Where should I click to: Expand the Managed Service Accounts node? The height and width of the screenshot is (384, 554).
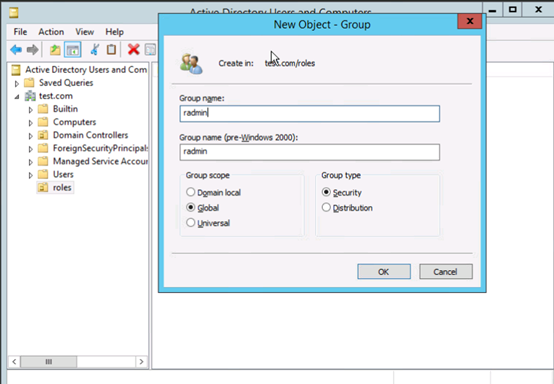[x=31, y=162]
